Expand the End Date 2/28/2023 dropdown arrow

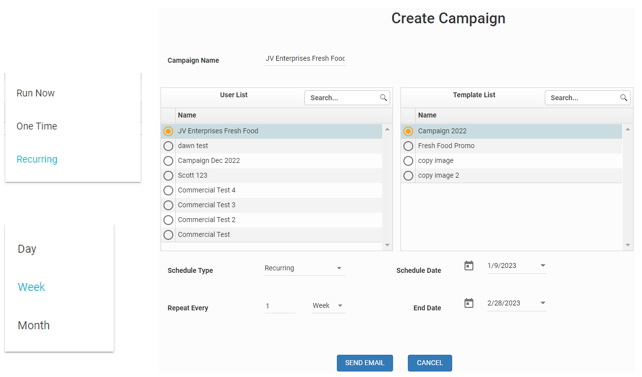point(543,303)
